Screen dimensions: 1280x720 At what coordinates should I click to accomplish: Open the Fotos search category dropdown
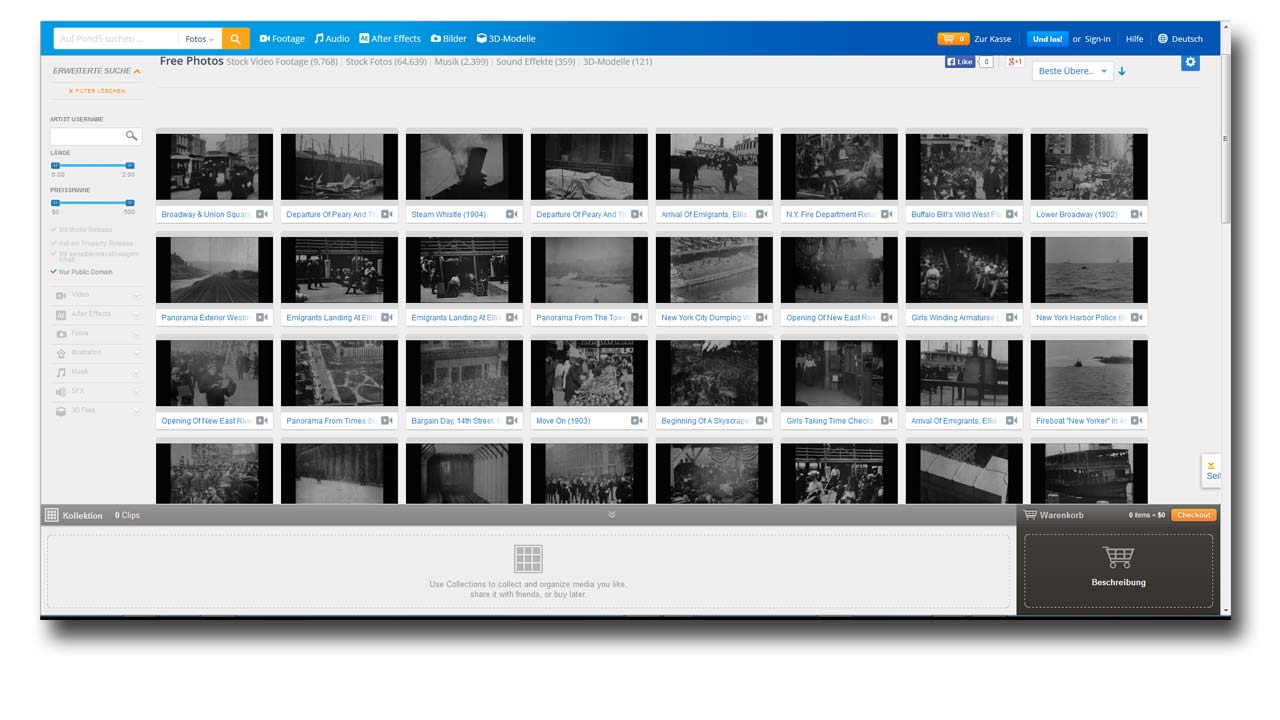pyautogui.click(x=200, y=39)
